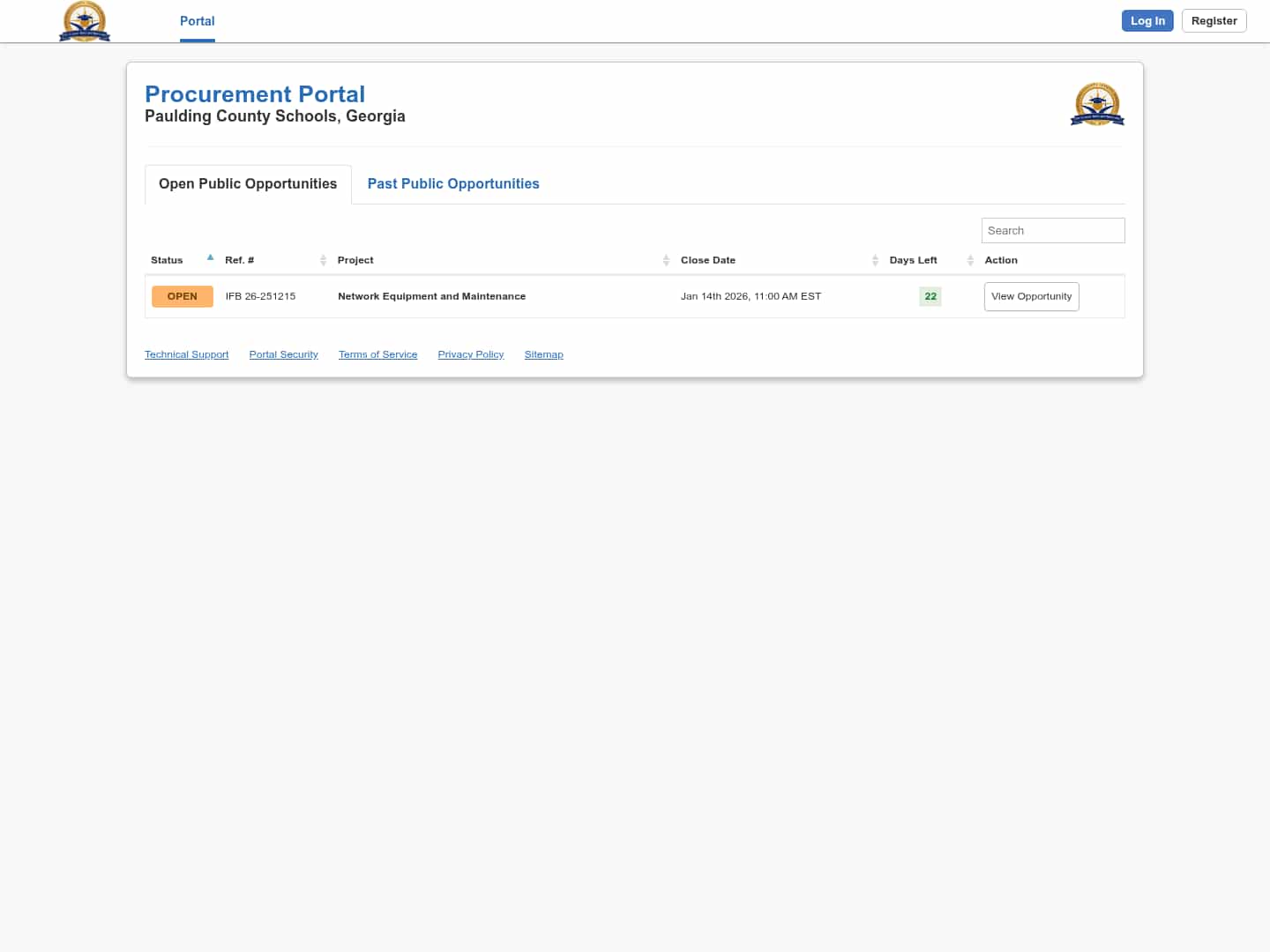Sort by Days Left using its arrows

[x=970, y=260]
